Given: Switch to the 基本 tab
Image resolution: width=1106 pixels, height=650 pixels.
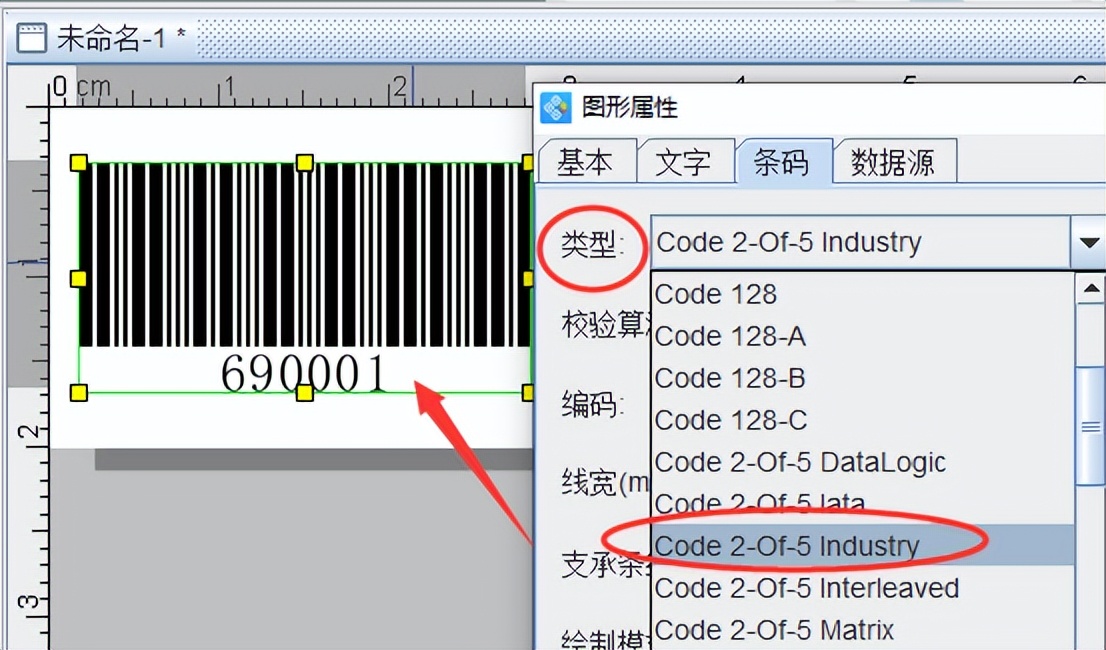Looking at the screenshot, I should click(586, 162).
